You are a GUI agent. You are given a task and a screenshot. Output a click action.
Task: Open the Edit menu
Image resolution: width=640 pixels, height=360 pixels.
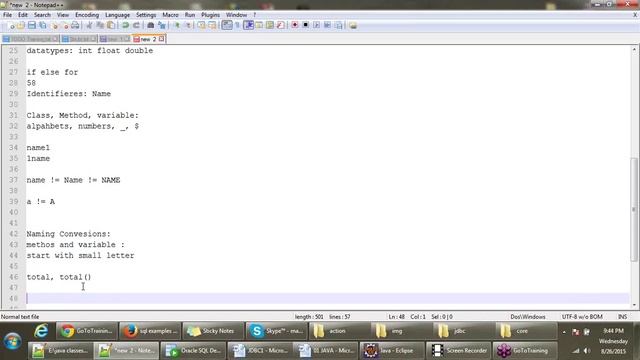(x=23, y=15)
